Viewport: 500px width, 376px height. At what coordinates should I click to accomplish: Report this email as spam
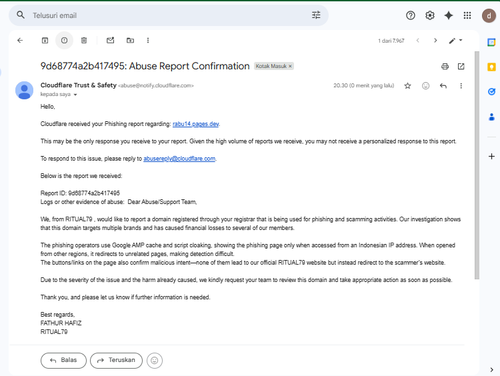(x=64, y=40)
